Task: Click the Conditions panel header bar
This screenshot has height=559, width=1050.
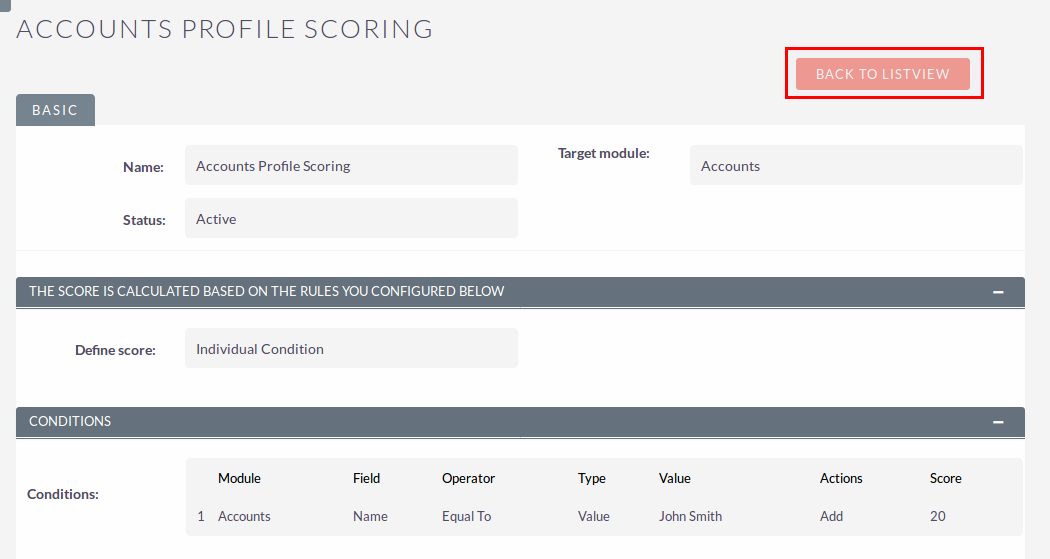Action: pos(520,422)
